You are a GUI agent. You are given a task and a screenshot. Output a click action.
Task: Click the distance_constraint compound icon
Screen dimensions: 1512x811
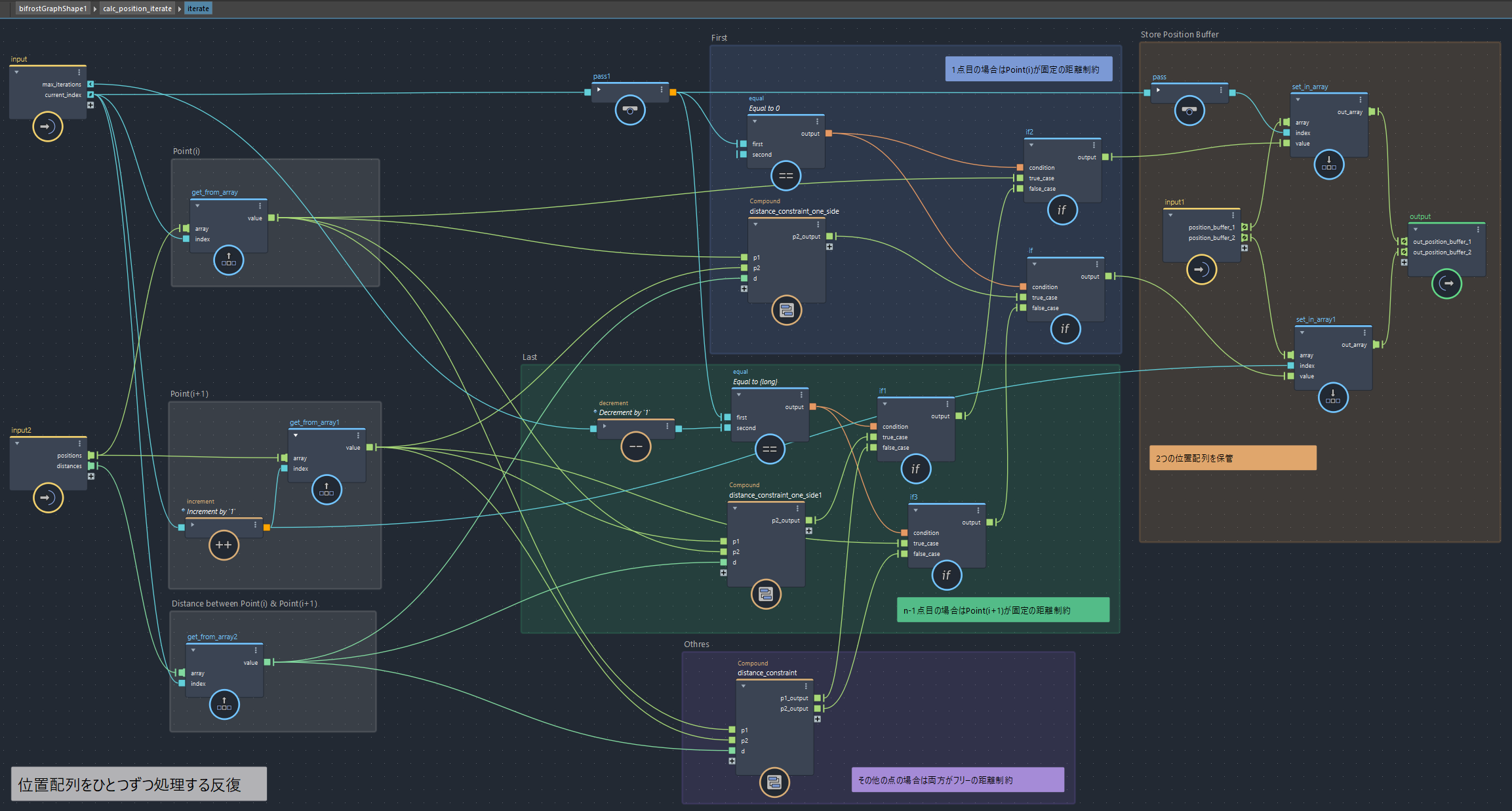point(774,782)
